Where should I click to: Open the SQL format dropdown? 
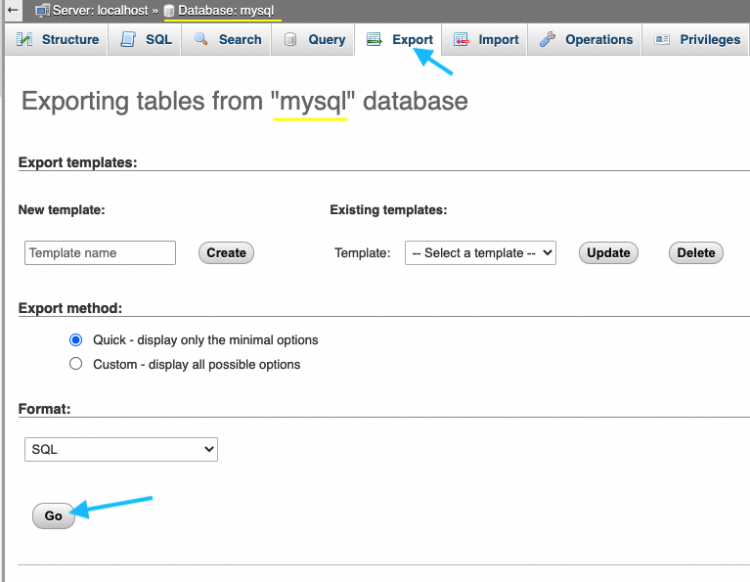tap(121, 449)
